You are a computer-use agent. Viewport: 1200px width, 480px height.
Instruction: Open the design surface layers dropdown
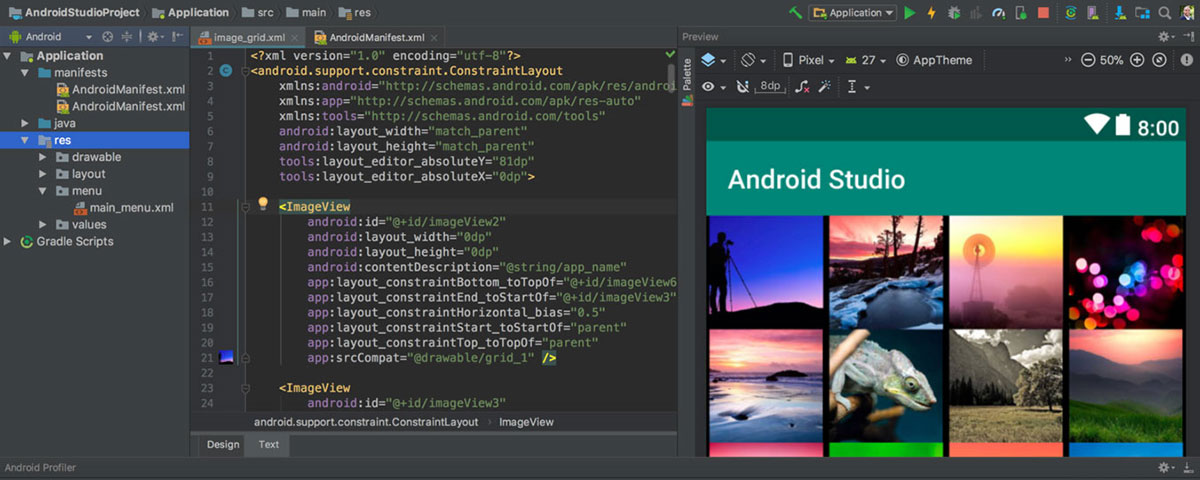click(713, 60)
